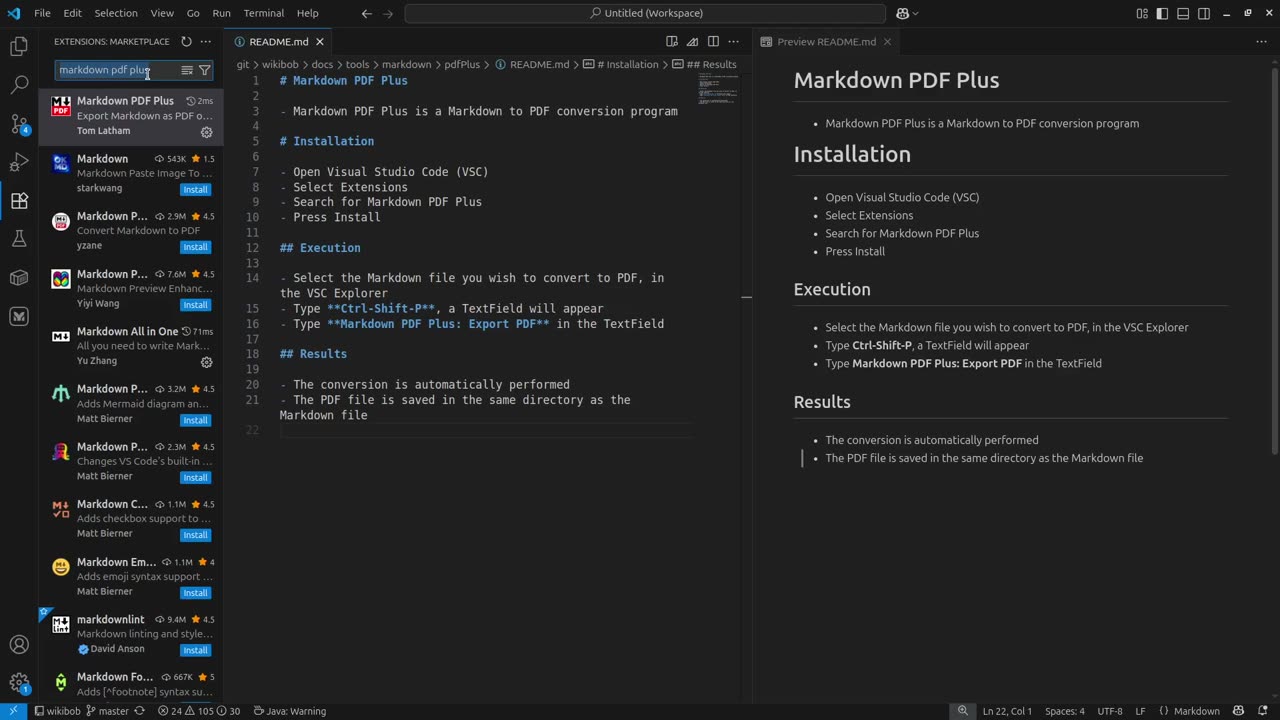Change the Markdown language mode
The image size is (1280, 720).
[1196, 711]
